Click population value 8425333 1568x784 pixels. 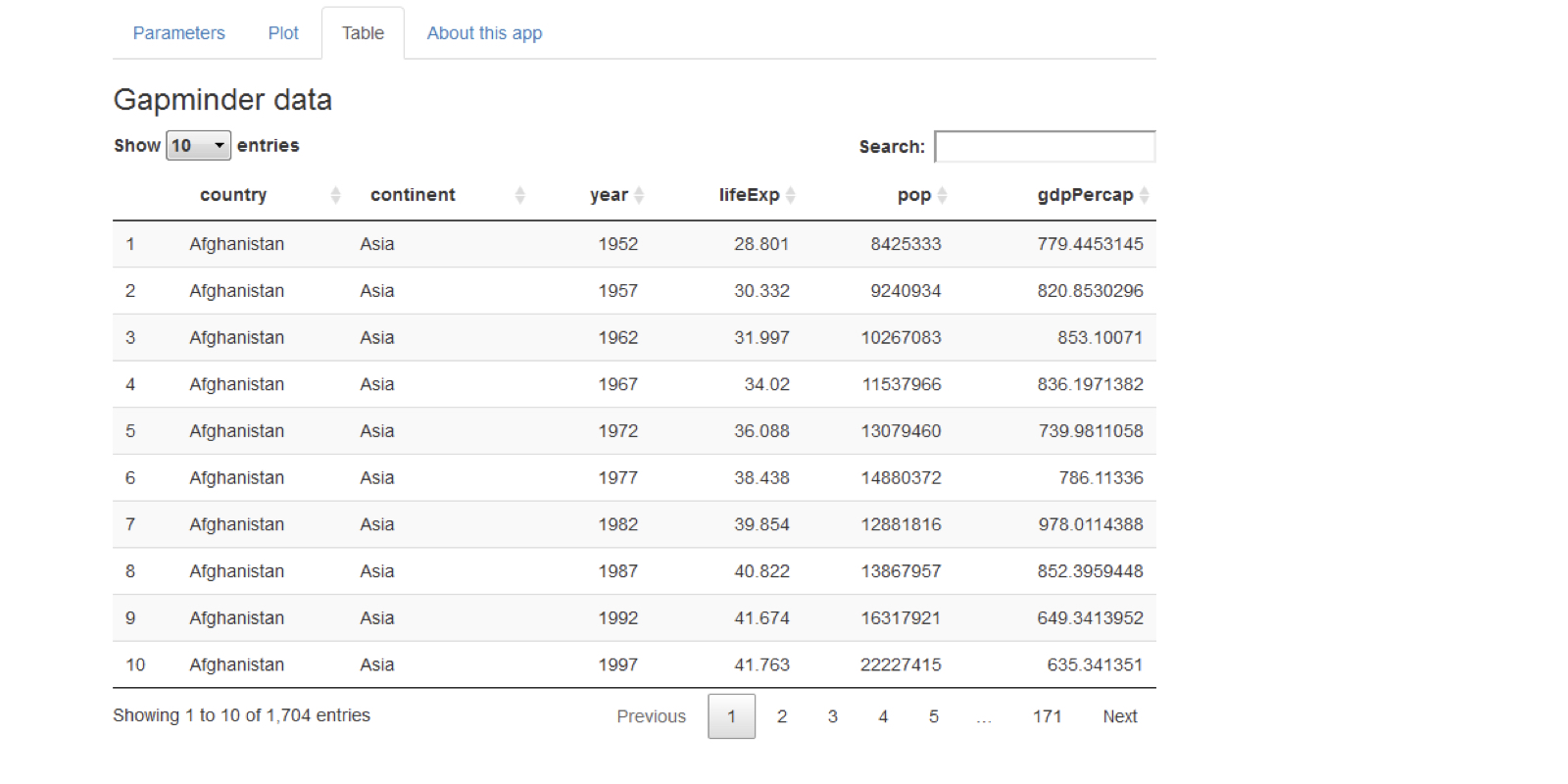pos(906,244)
